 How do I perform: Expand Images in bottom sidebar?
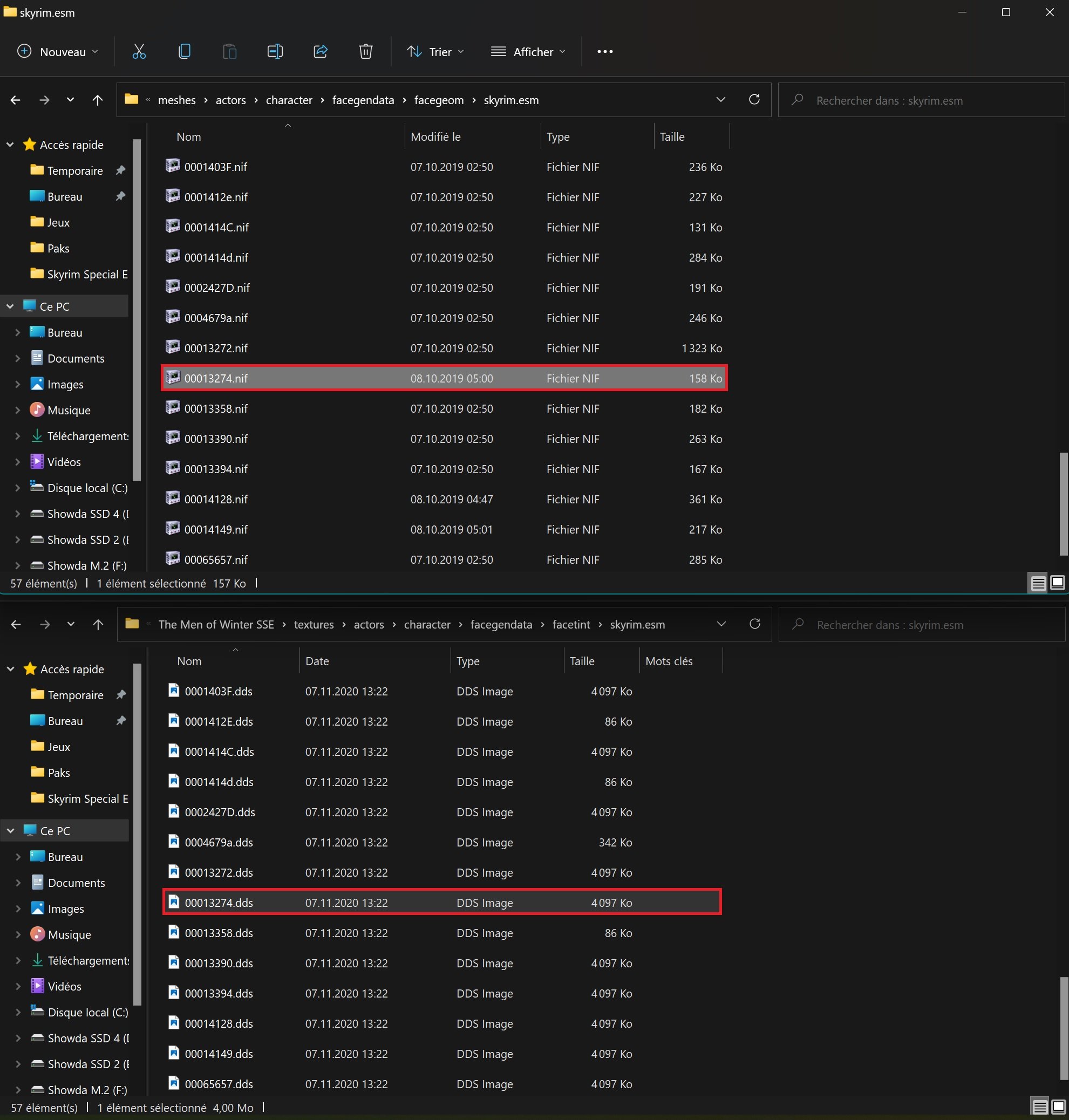pyautogui.click(x=18, y=908)
